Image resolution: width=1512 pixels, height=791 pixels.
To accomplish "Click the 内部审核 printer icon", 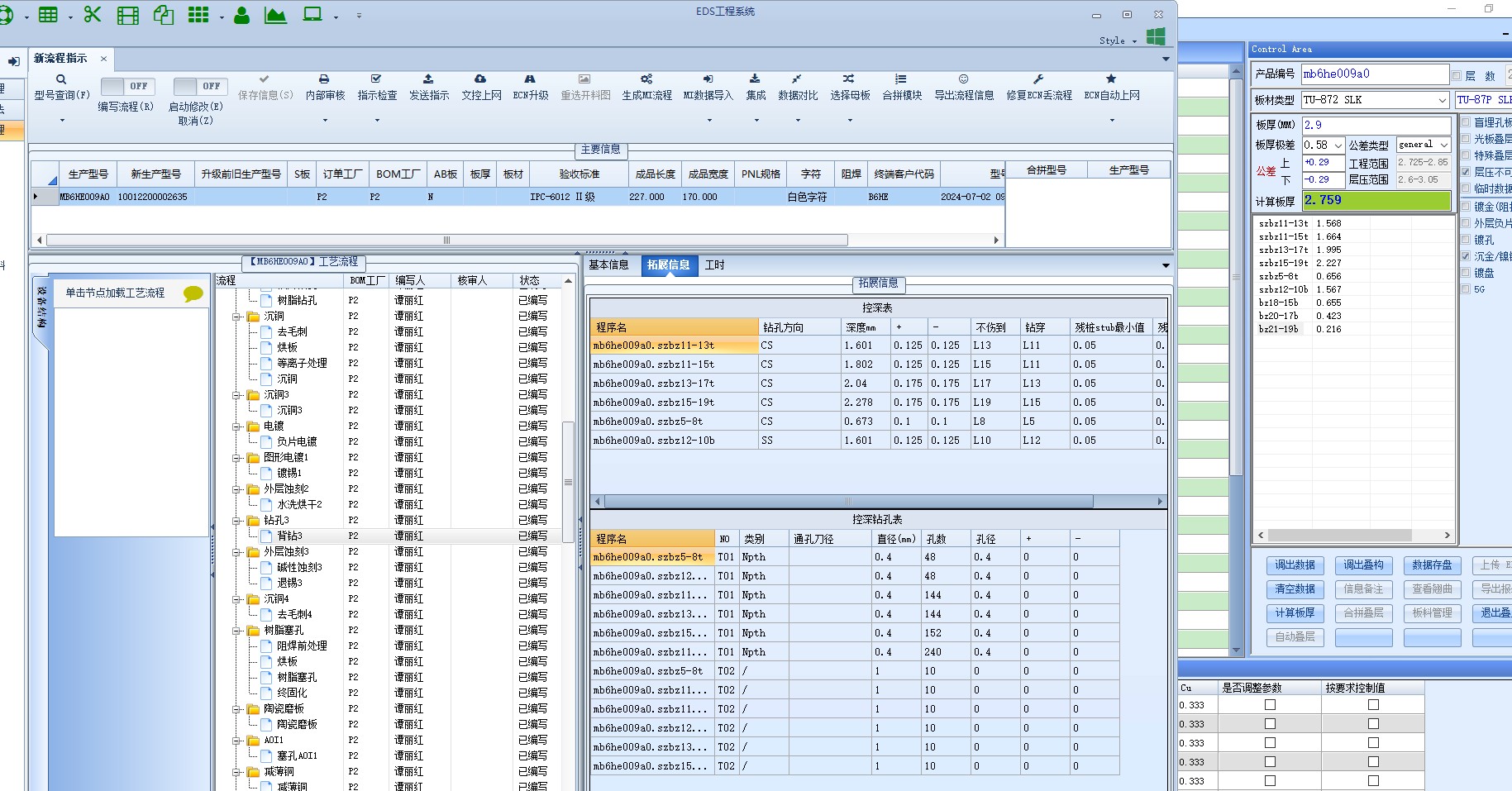I will click(x=324, y=79).
